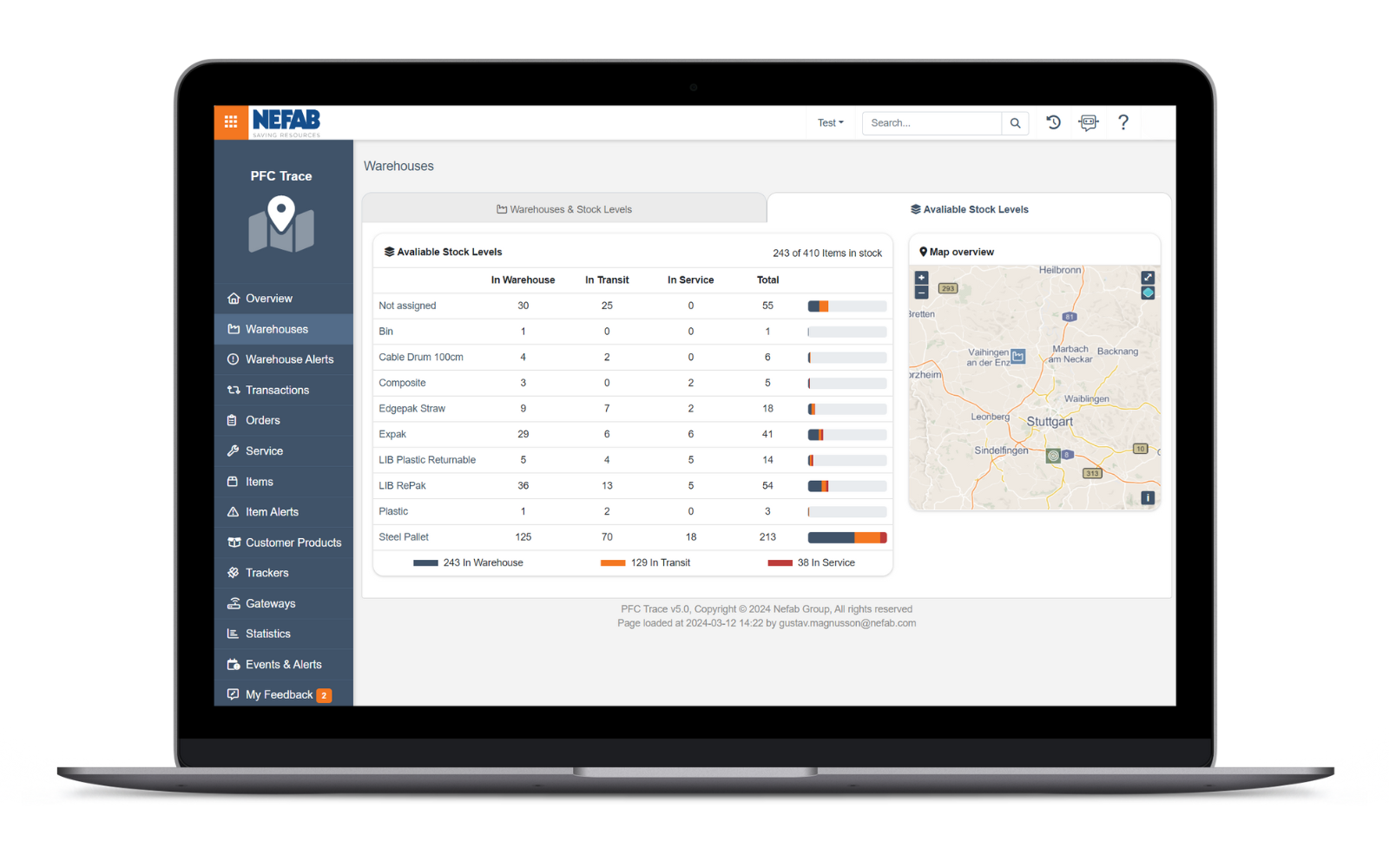
Task: Open the orange app grid menu
Action: coord(231,122)
